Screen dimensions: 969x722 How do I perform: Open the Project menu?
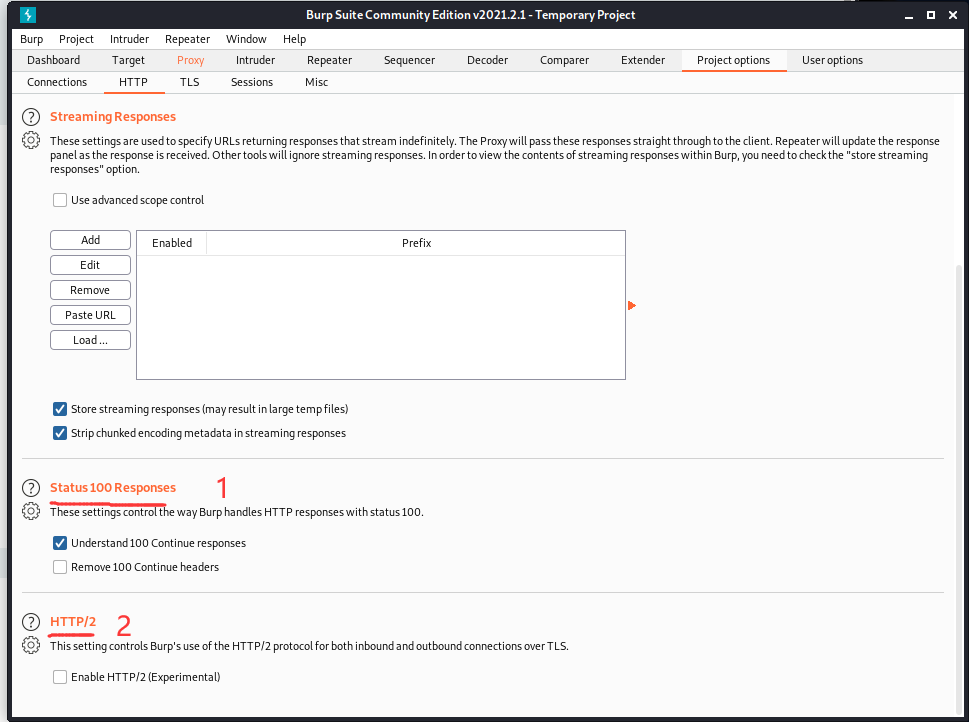[x=76, y=39]
